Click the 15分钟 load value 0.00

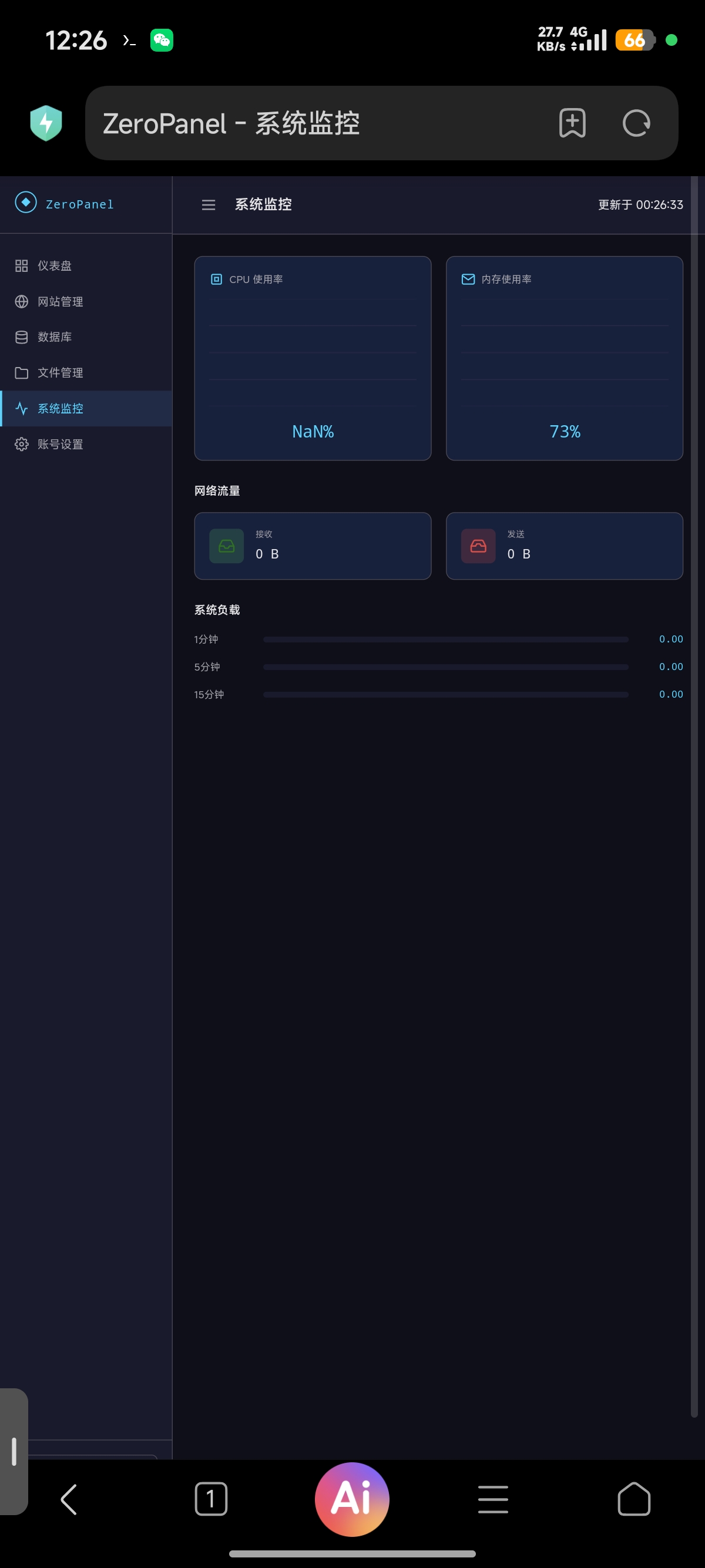point(671,695)
